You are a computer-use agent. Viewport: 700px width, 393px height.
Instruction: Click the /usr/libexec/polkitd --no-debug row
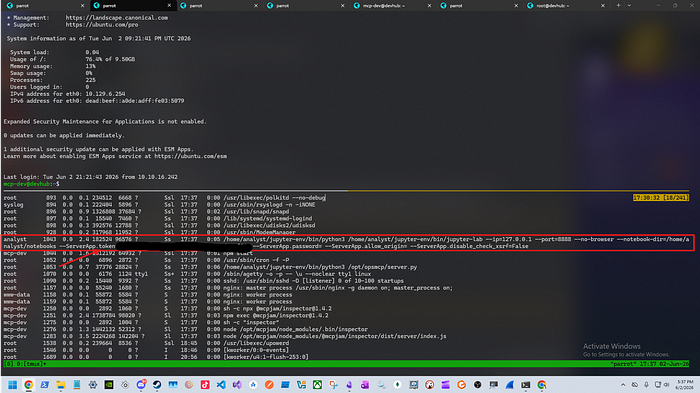(164, 197)
